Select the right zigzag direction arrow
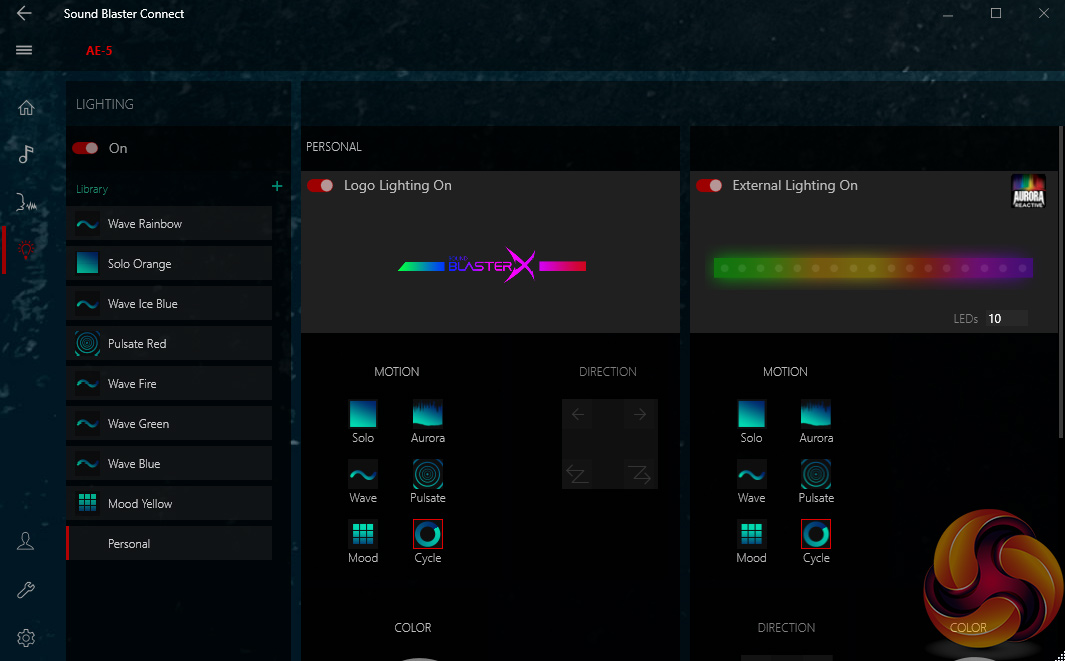The image size is (1065, 661). [639, 474]
